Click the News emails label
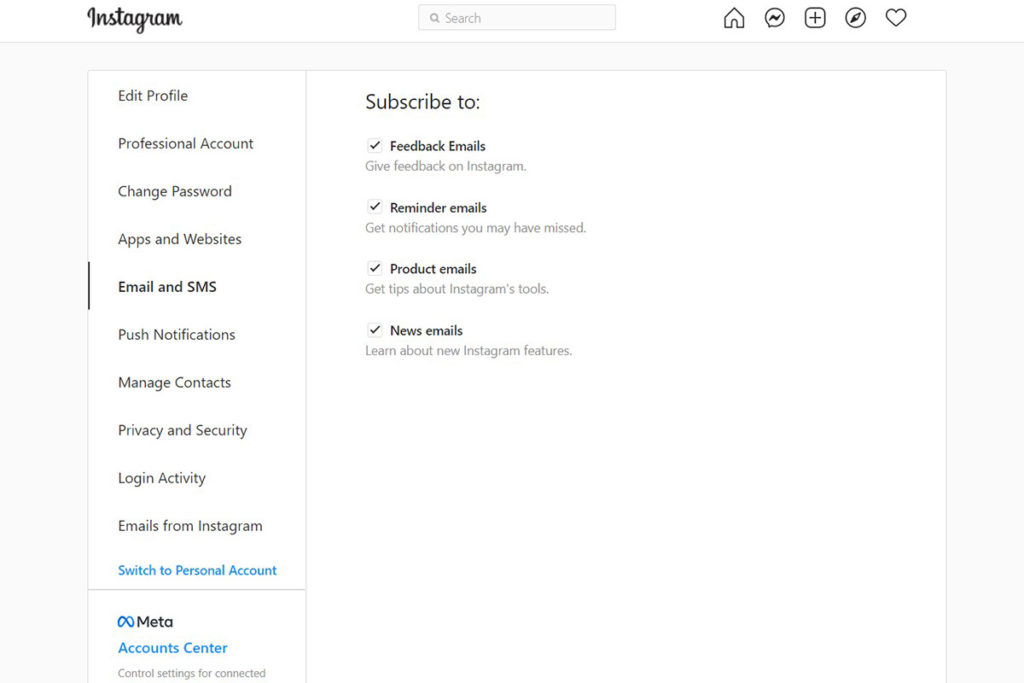The height and width of the screenshot is (683, 1024). (x=426, y=330)
